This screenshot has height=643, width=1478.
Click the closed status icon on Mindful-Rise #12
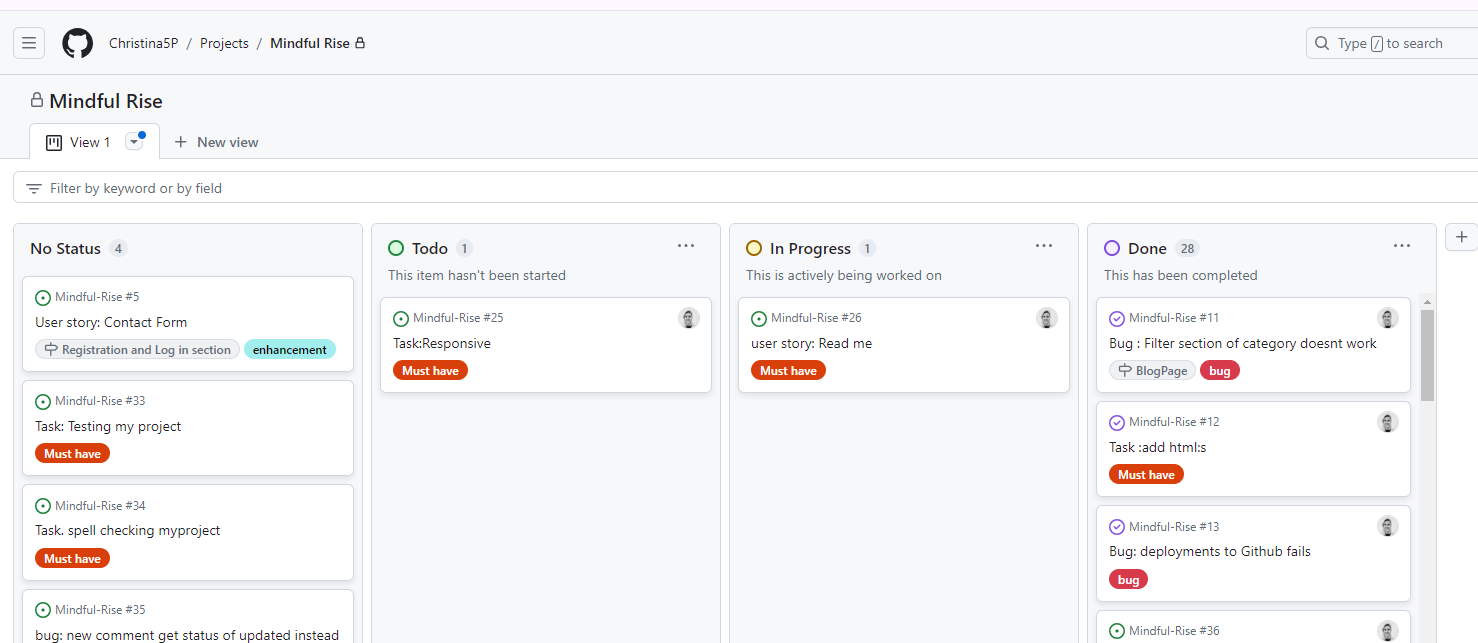(1117, 423)
